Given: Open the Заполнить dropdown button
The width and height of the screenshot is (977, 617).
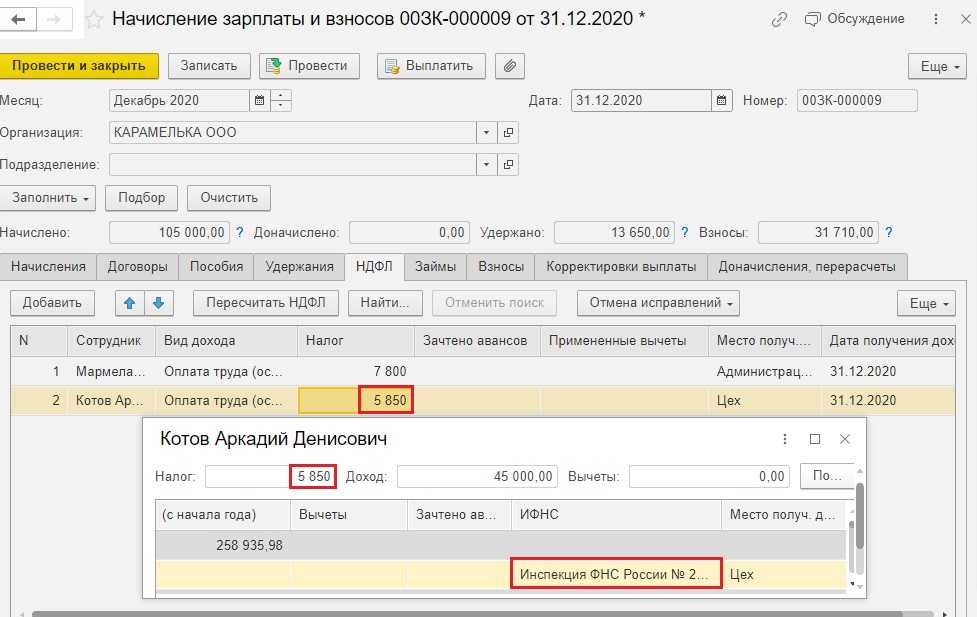Looking at the screenshot, I should tap(48, 198).
